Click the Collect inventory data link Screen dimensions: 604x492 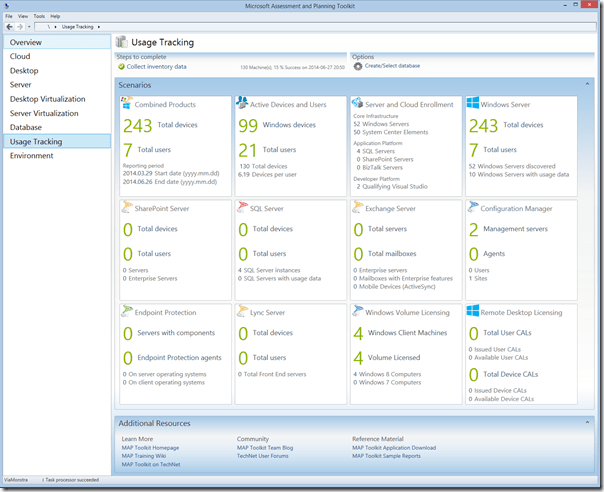[x=156, y=66]
